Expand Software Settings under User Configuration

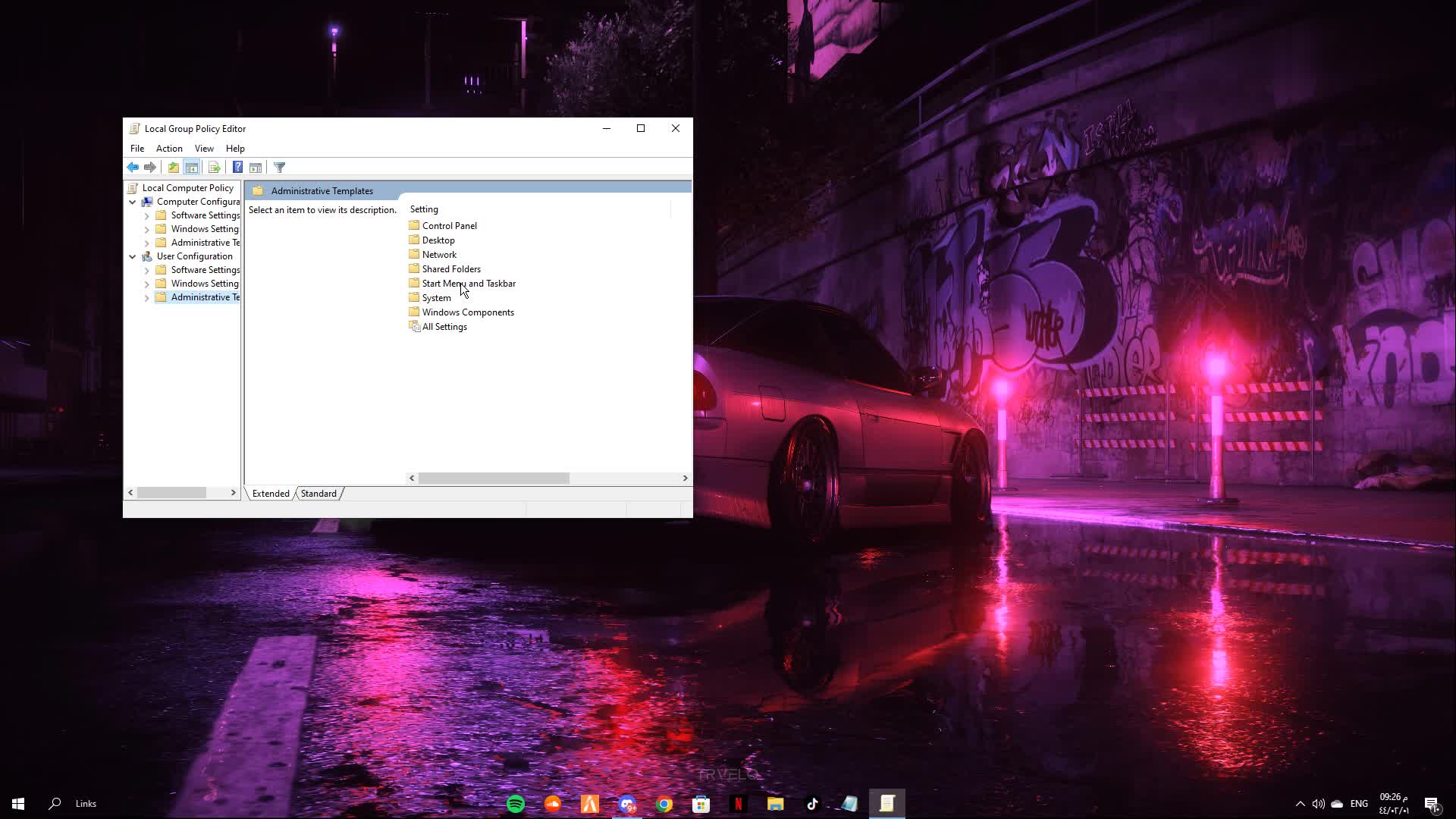147,269
